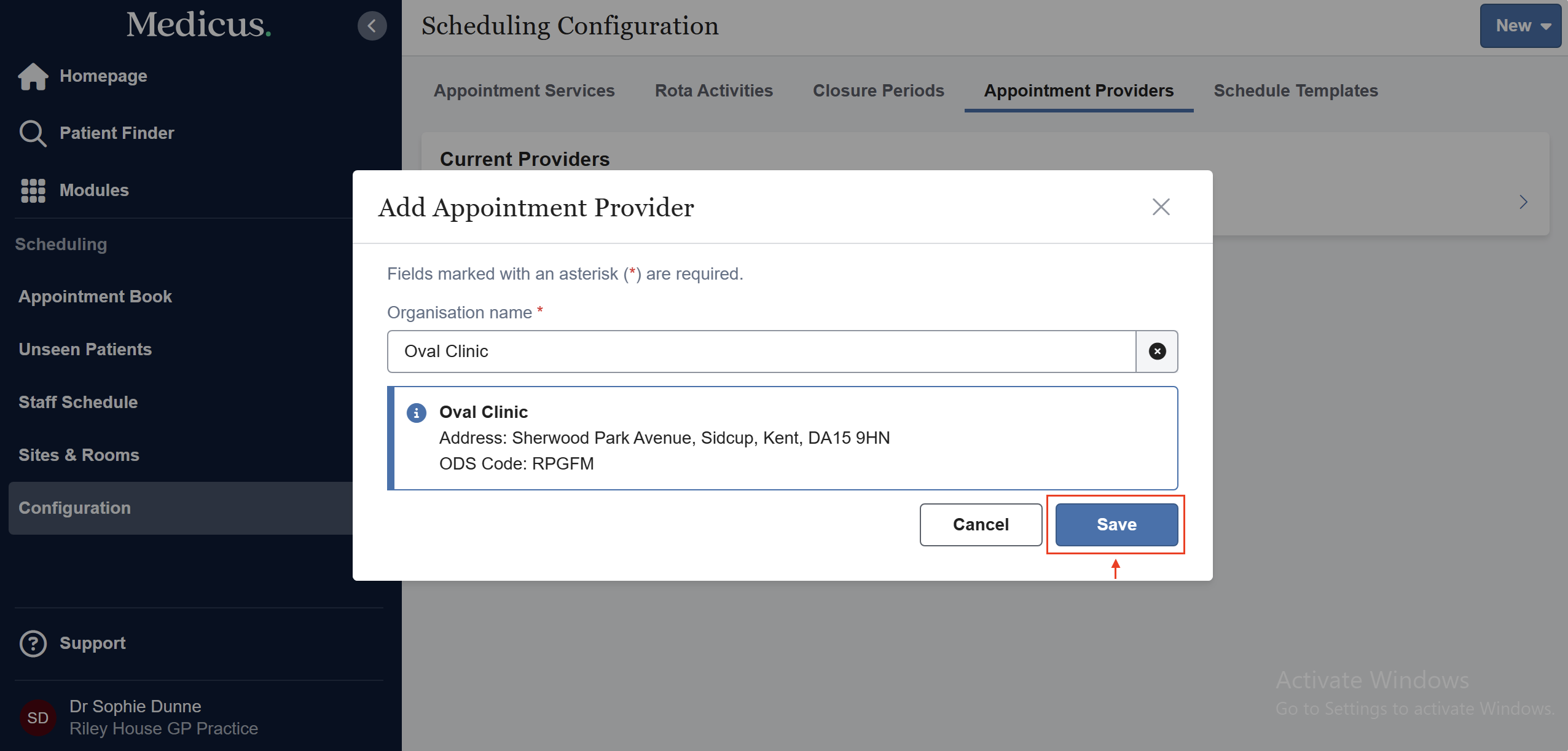
Task: Expand the Current Providers row chevron
Action: tap(1523, 202)
